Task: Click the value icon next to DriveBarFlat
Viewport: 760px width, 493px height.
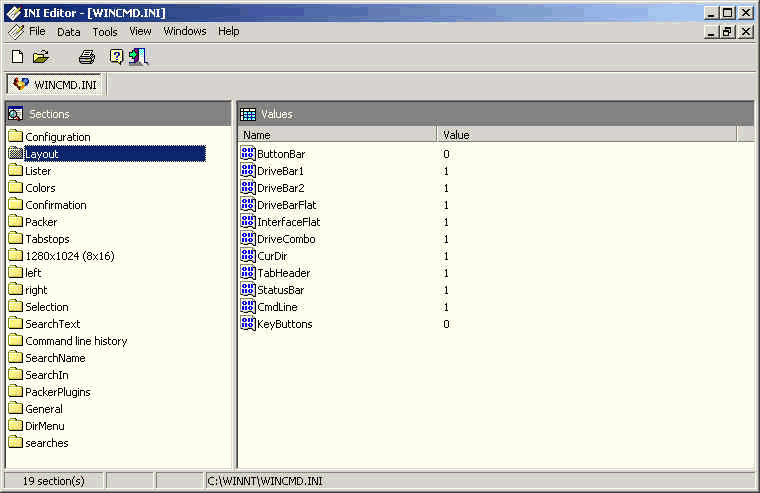Action: [248, 205]
